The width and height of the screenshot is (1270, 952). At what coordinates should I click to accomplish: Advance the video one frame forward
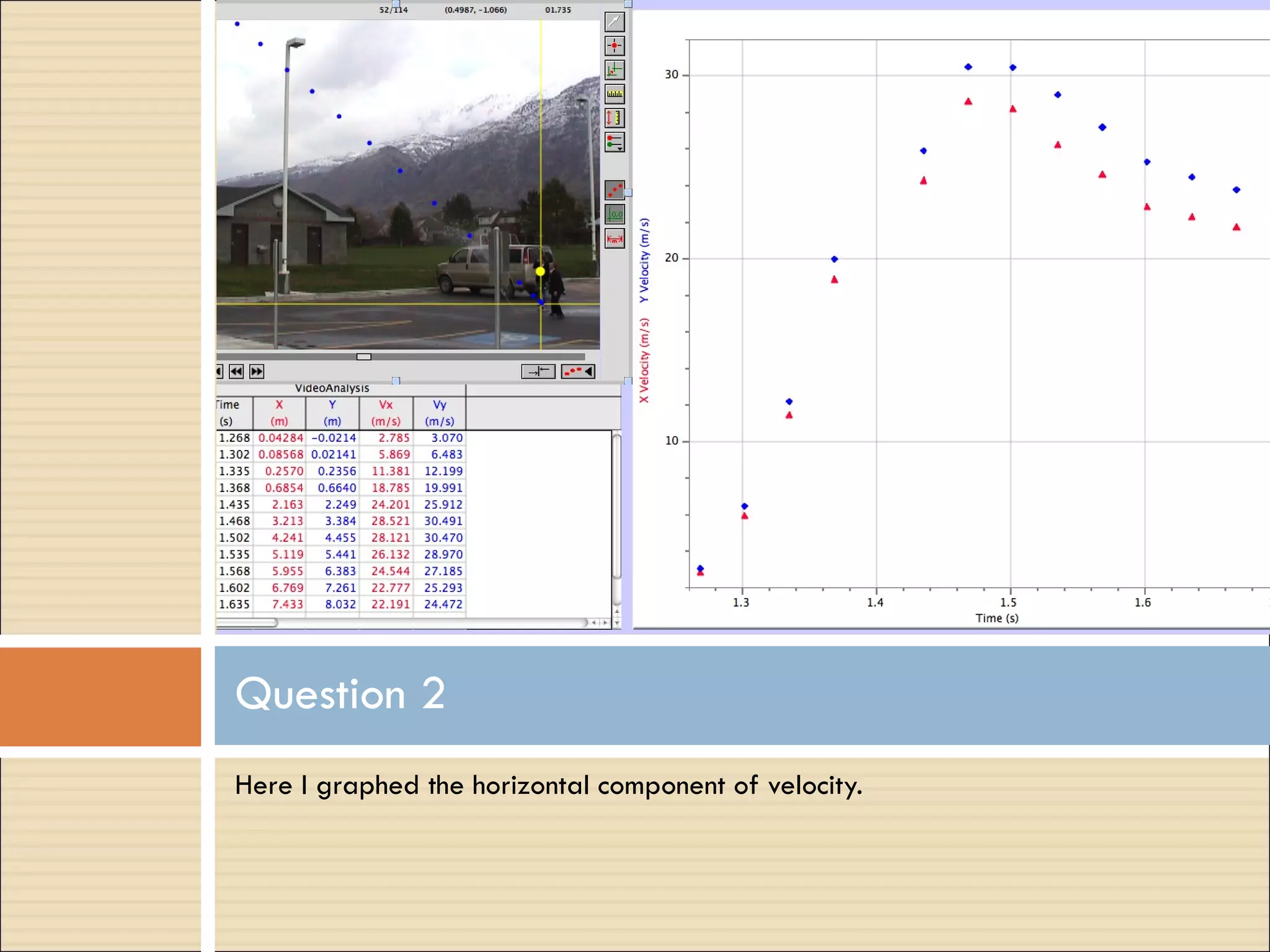(257, 371)
